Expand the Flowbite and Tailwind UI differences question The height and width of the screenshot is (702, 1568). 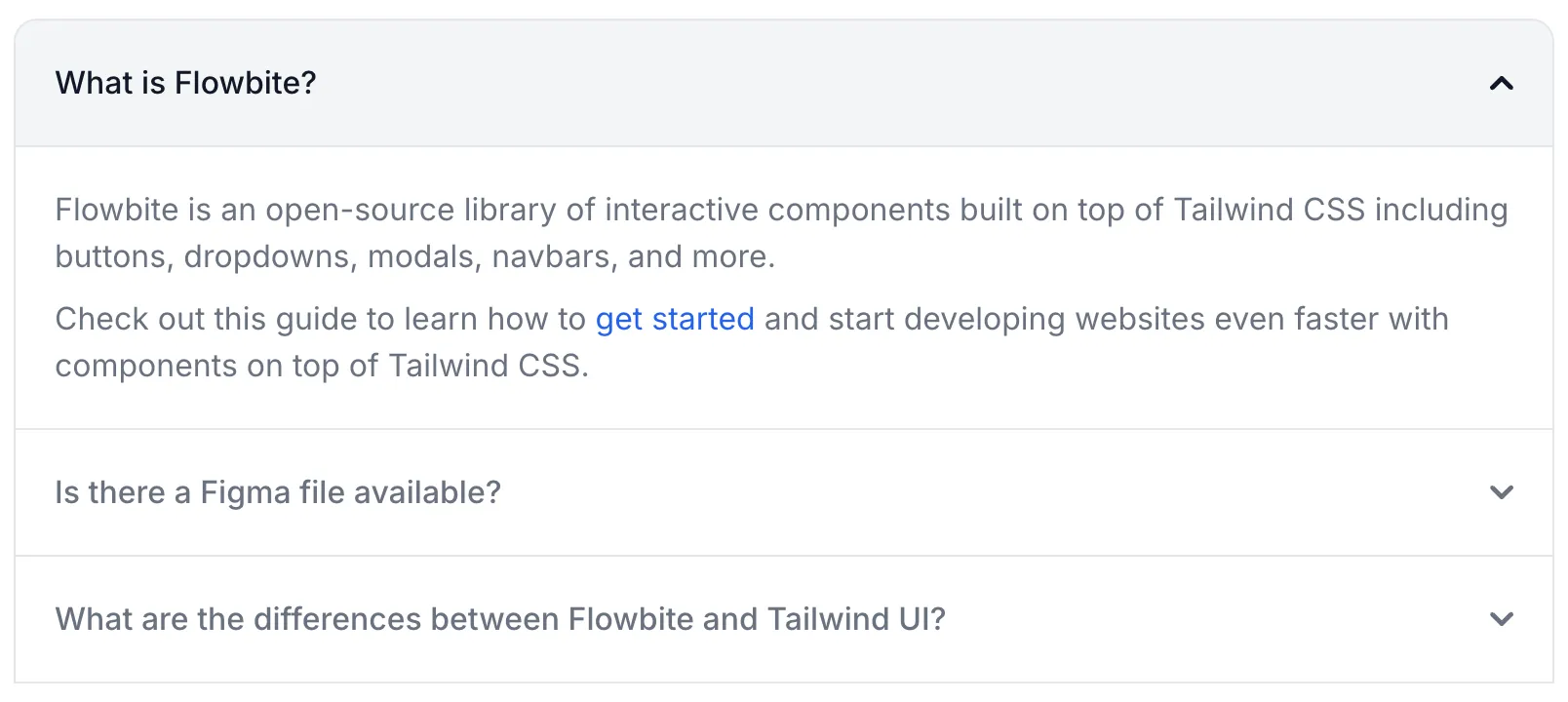[x=500, y=619]
